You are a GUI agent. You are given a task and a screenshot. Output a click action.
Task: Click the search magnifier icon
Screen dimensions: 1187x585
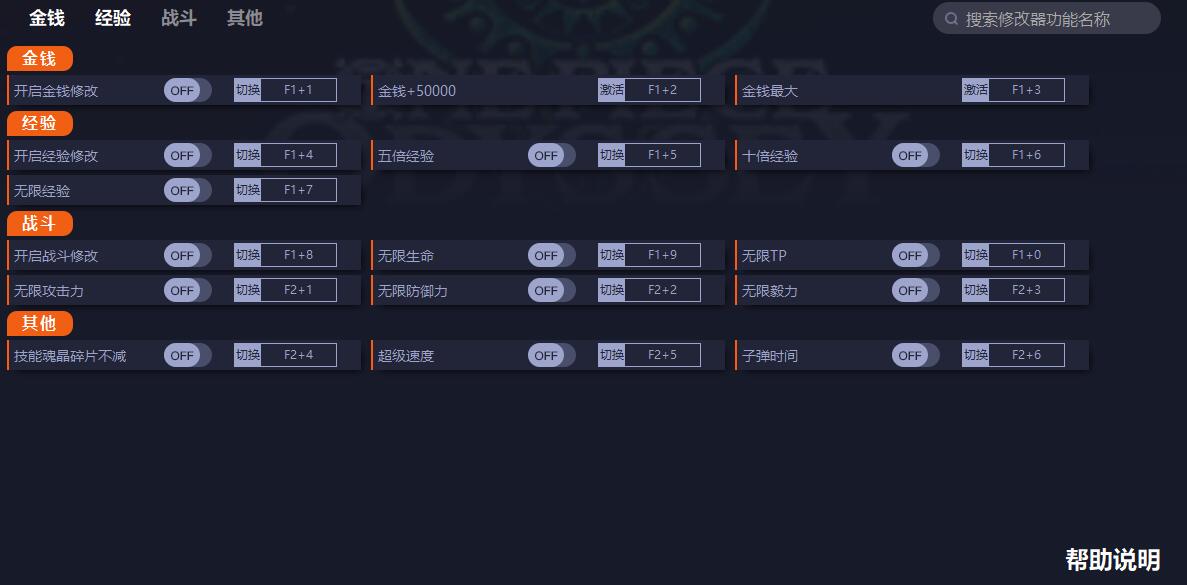pyautogui.click(x=952, y=19)
